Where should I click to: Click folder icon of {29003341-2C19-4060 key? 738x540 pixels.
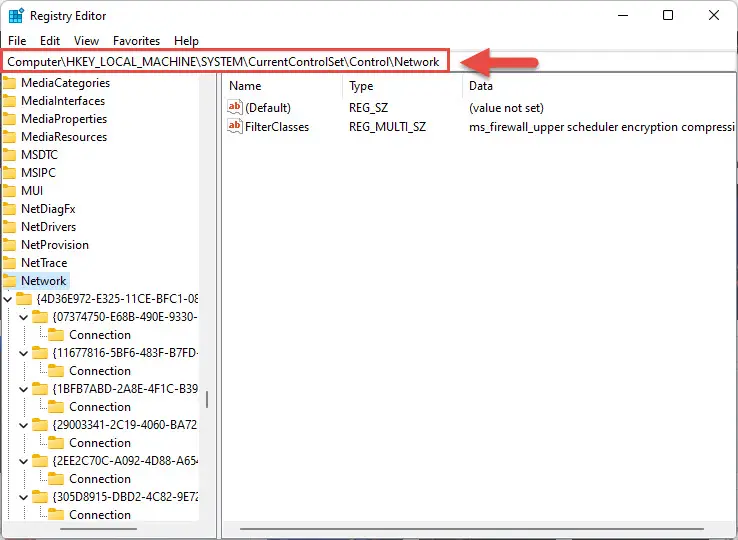pyautogui.click(x=40, y=425)
